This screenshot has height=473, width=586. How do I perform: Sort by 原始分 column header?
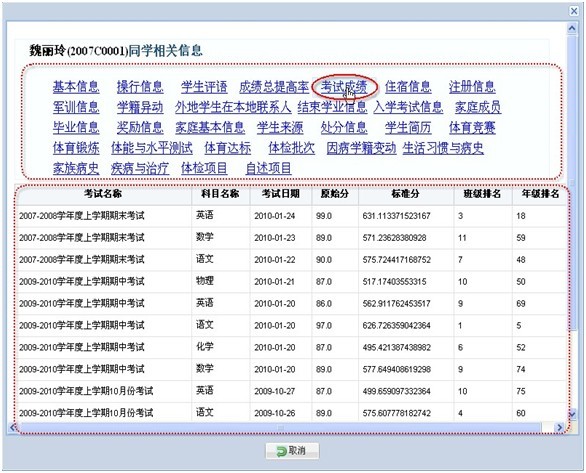point(335,194)
